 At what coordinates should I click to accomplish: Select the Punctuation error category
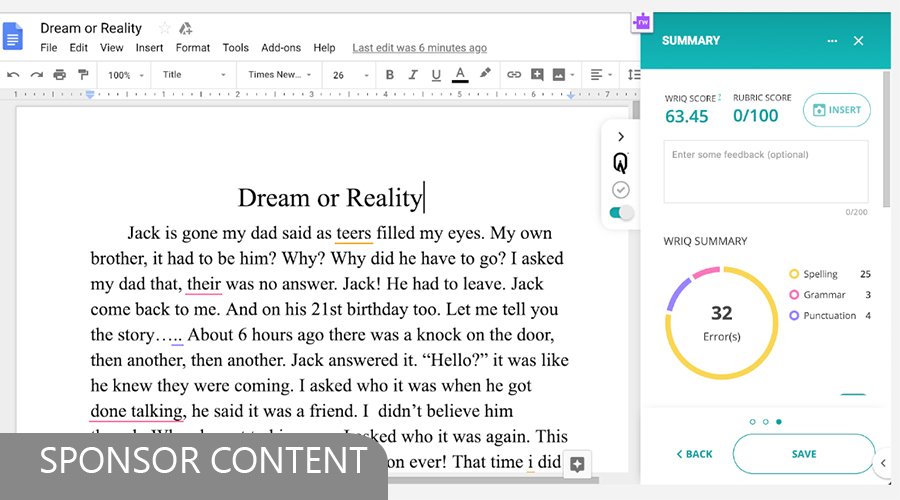830,315
